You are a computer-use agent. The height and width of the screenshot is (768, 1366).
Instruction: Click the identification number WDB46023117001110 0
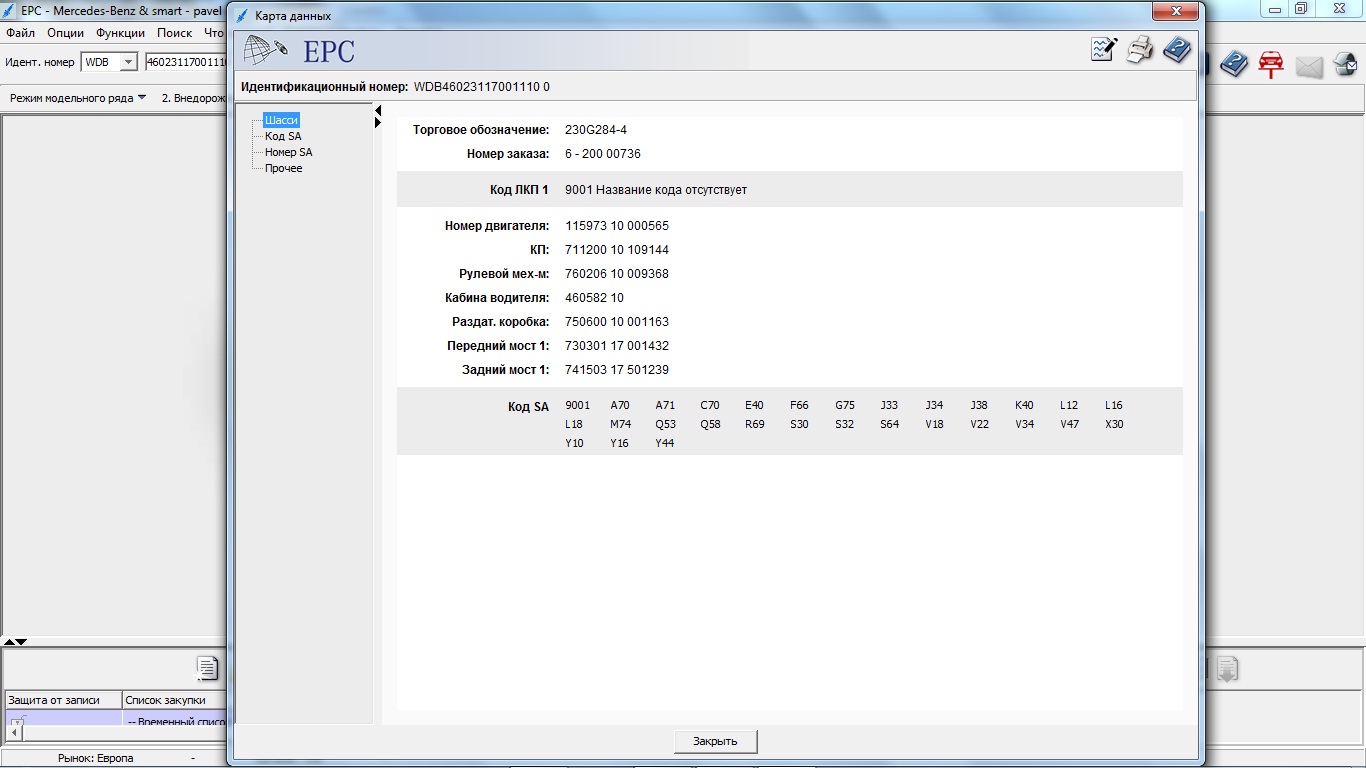[481, 87]
